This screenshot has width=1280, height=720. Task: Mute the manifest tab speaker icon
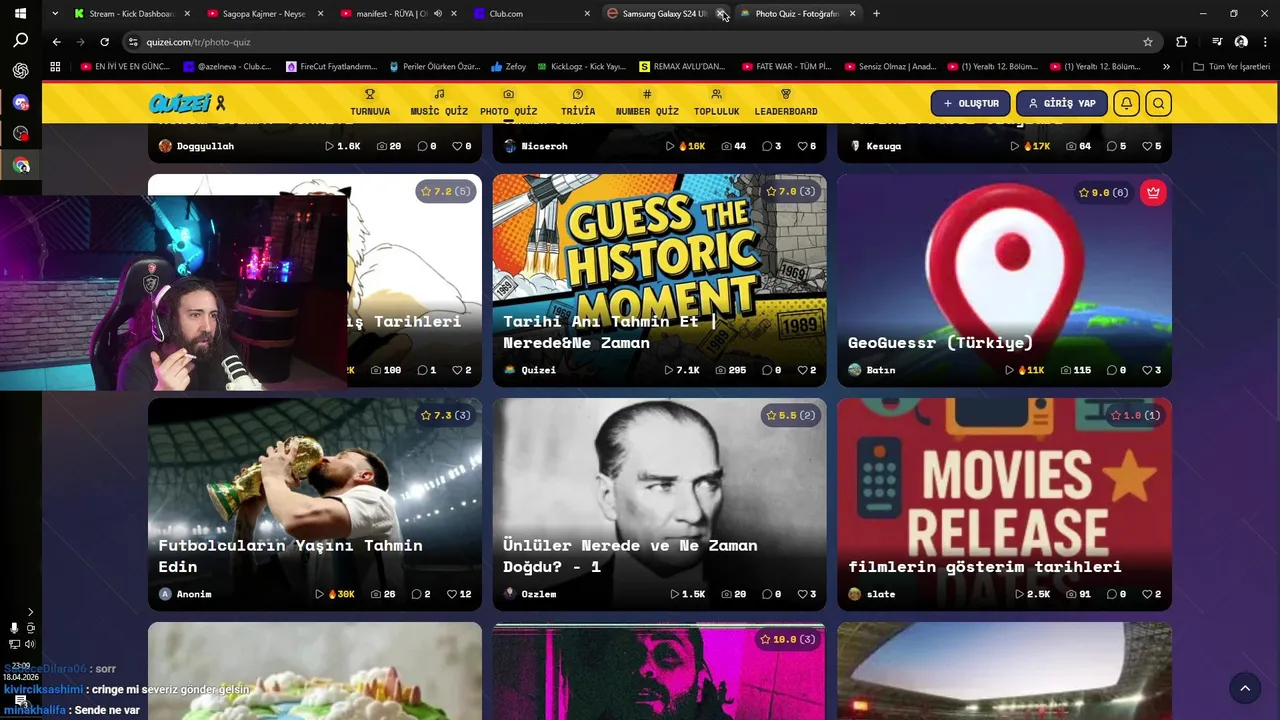pyautogui.click(x=438, y=14)
